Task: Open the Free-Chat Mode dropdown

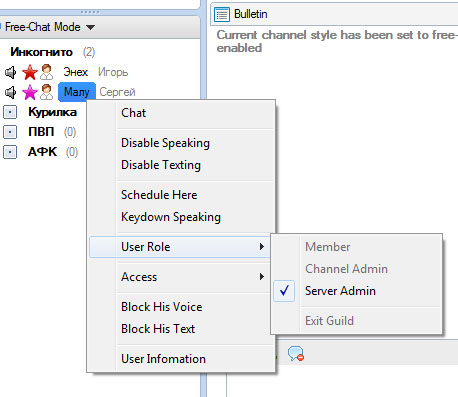Action: click(x=90, y=27)
